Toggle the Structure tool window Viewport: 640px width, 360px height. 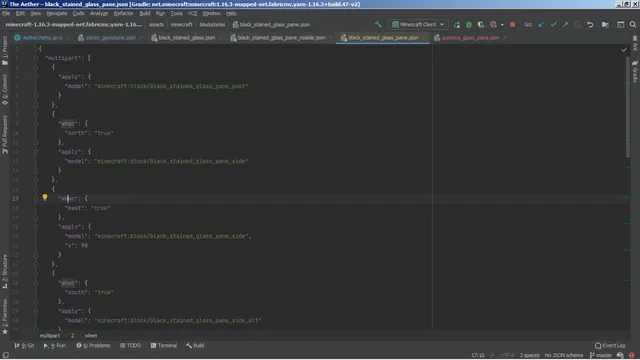tap(5, 271)
